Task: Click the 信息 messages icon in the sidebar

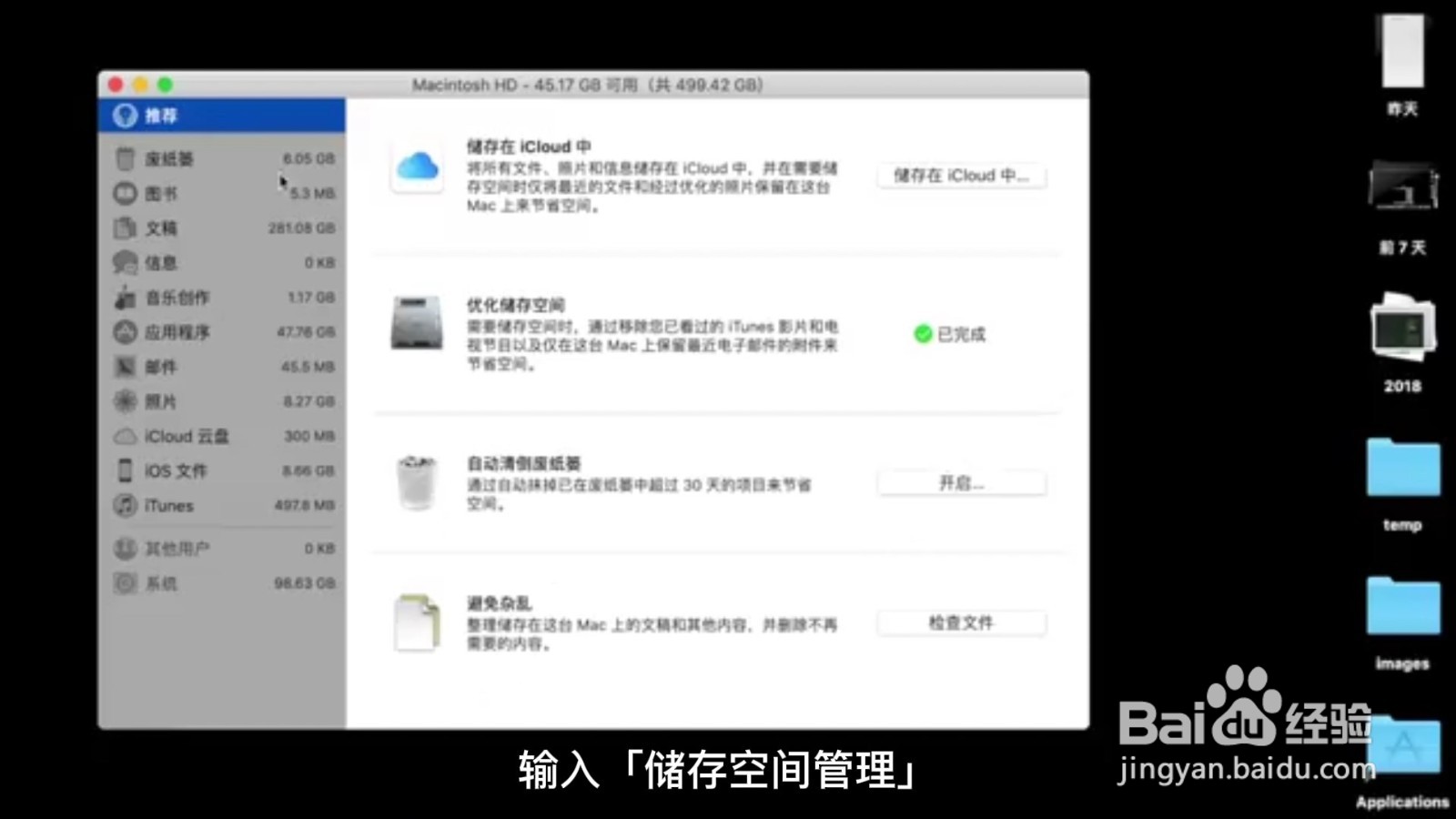Action: coord(126,262)
